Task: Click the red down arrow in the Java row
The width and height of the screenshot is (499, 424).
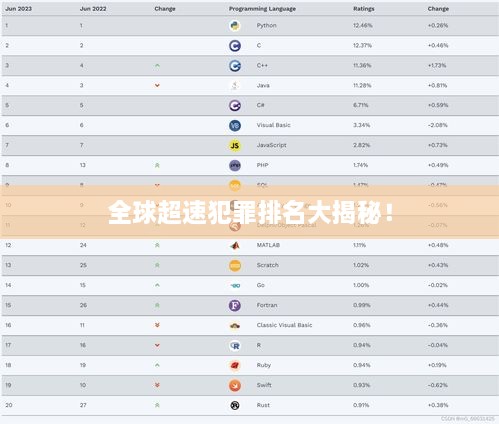Action: [x=157, y=86]
